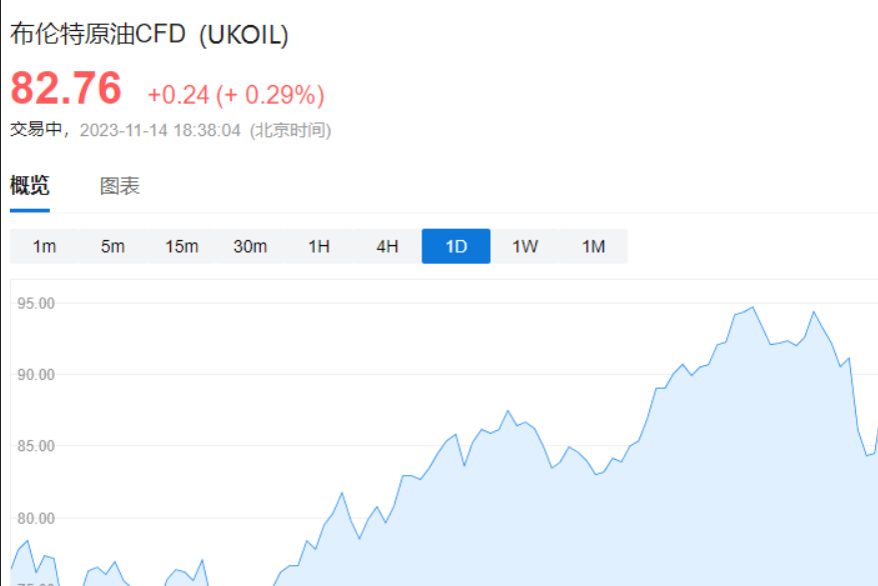Set chart interval to 1H

pos(319,246)
